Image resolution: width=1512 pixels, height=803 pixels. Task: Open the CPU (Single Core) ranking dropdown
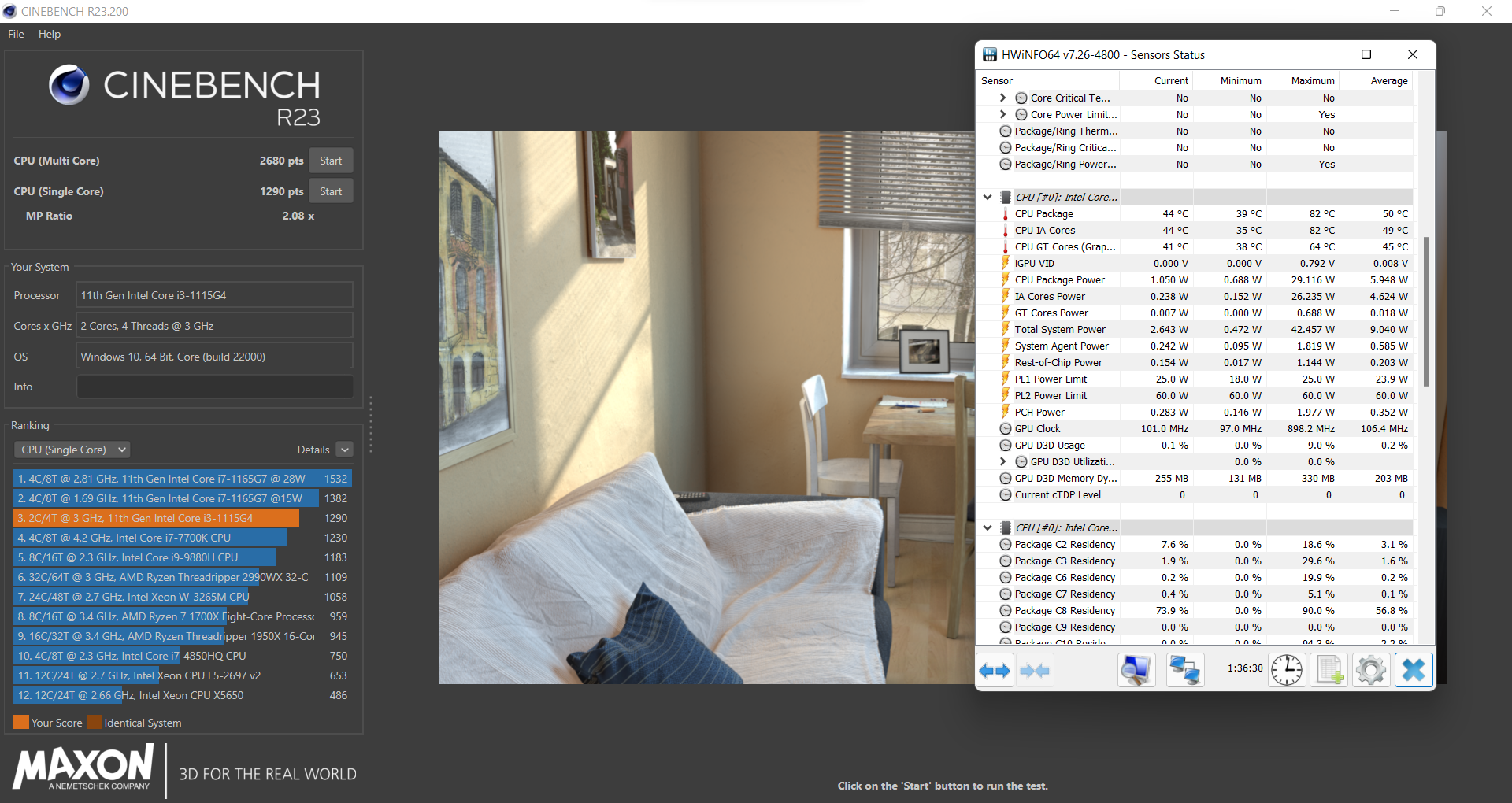pyautogui.click(x=72, y=450)
